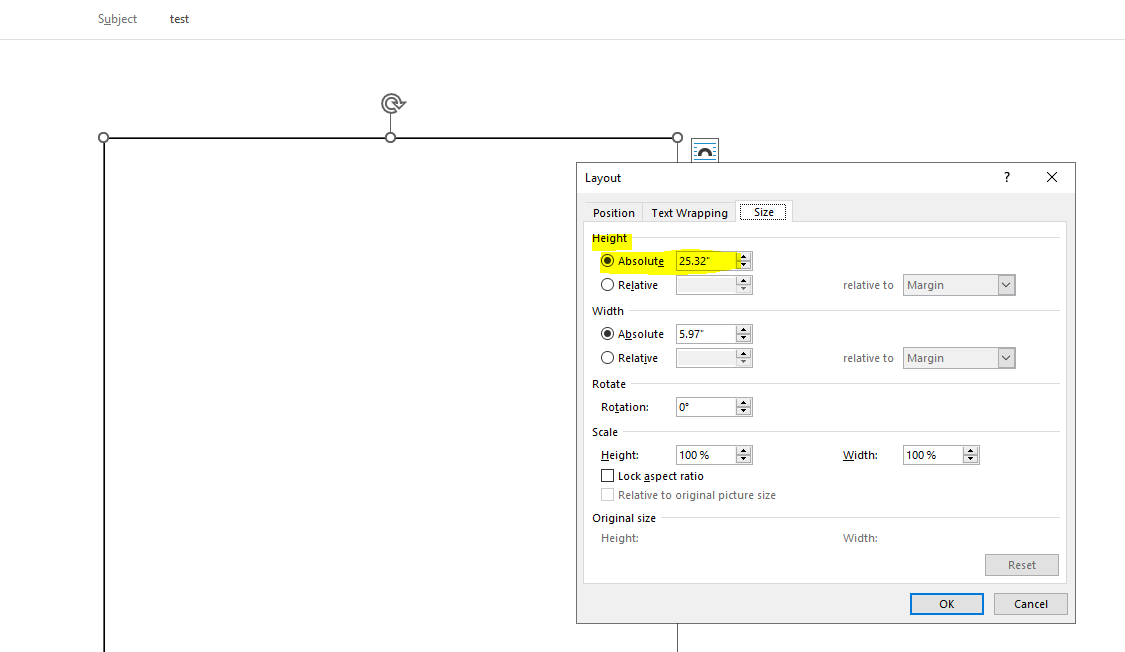Increase scale height with up spinner
Viewport: 1125px width, 652px height.
(x=744, y=451)
